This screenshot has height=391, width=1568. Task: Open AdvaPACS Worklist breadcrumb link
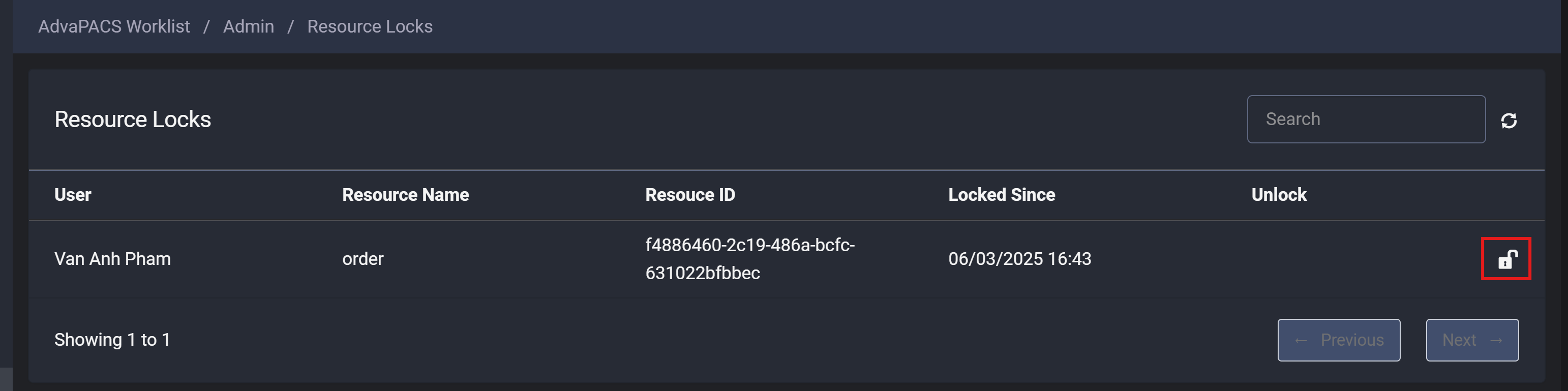pyautogui.click(x=114, y=26)
